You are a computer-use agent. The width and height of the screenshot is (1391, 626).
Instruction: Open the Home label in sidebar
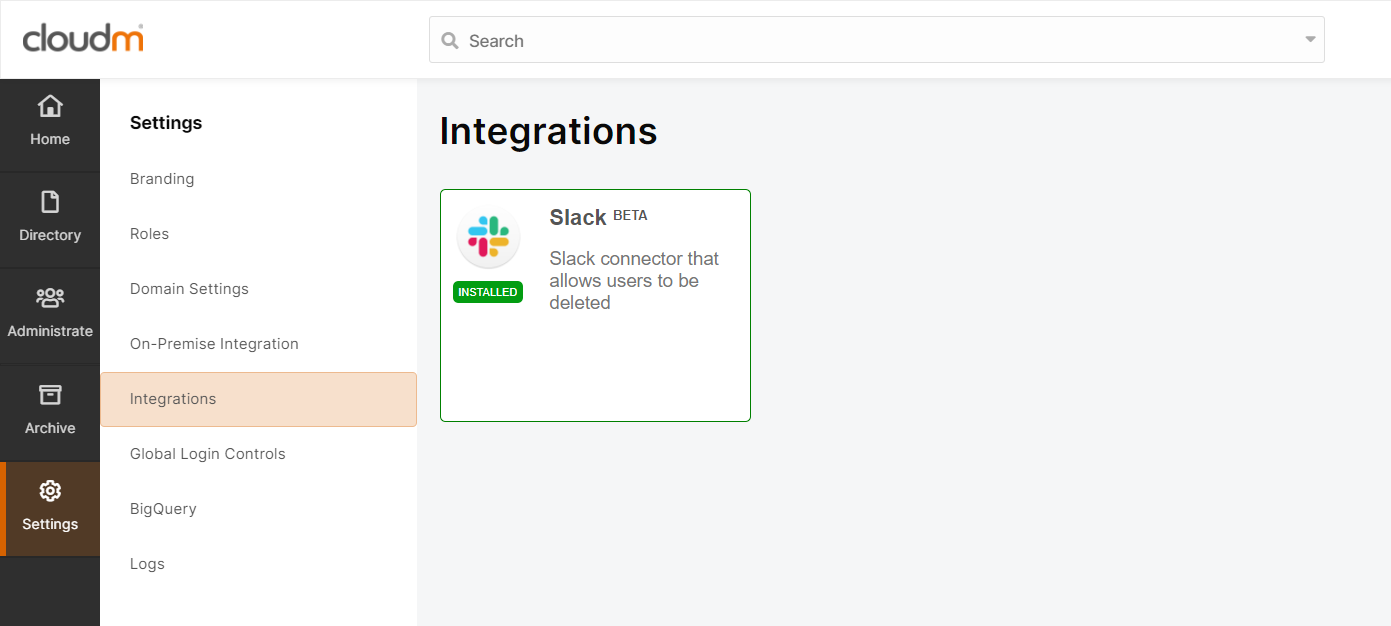50,139
